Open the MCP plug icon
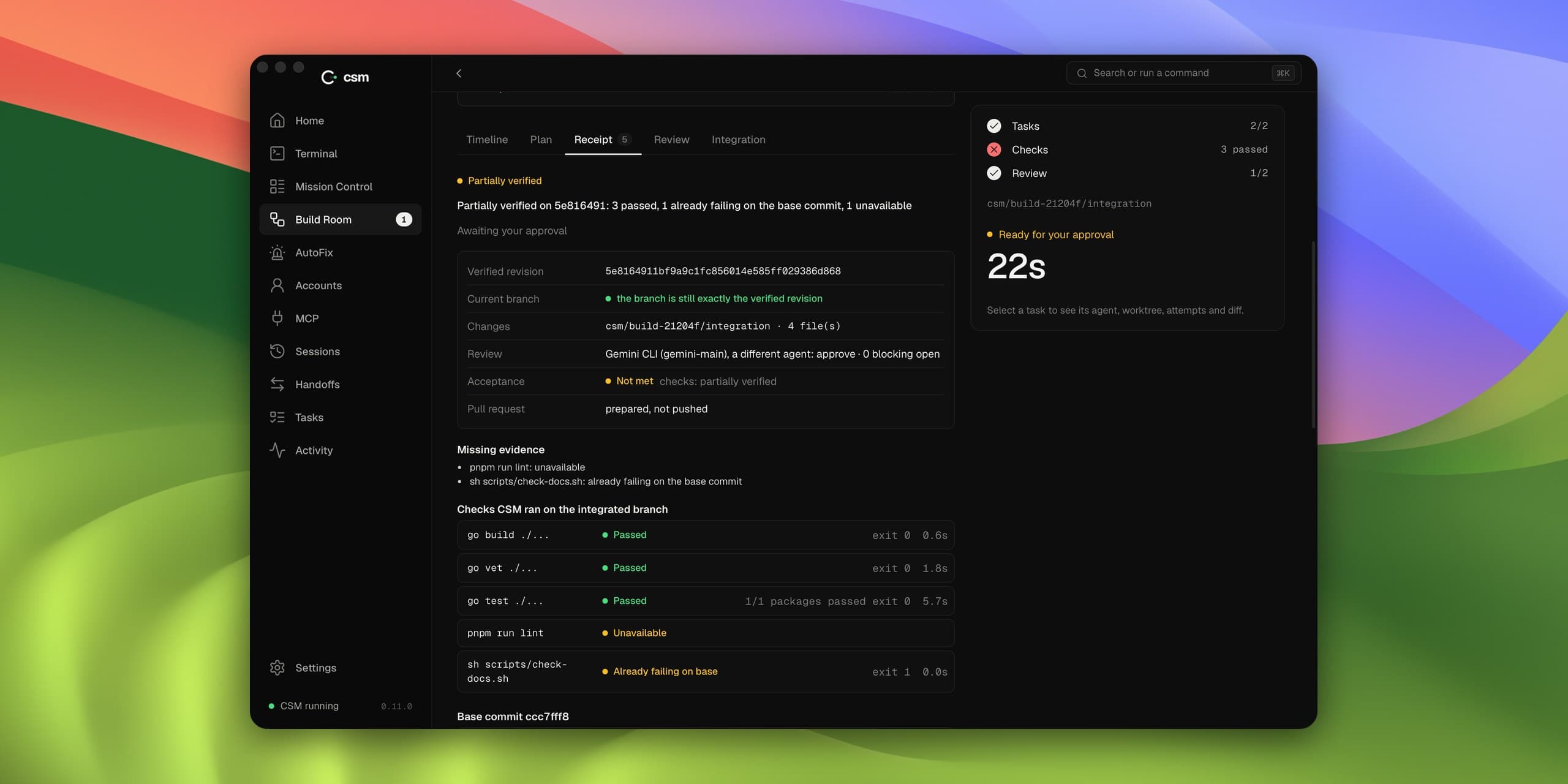1568x784 pixels. [277, 318]
